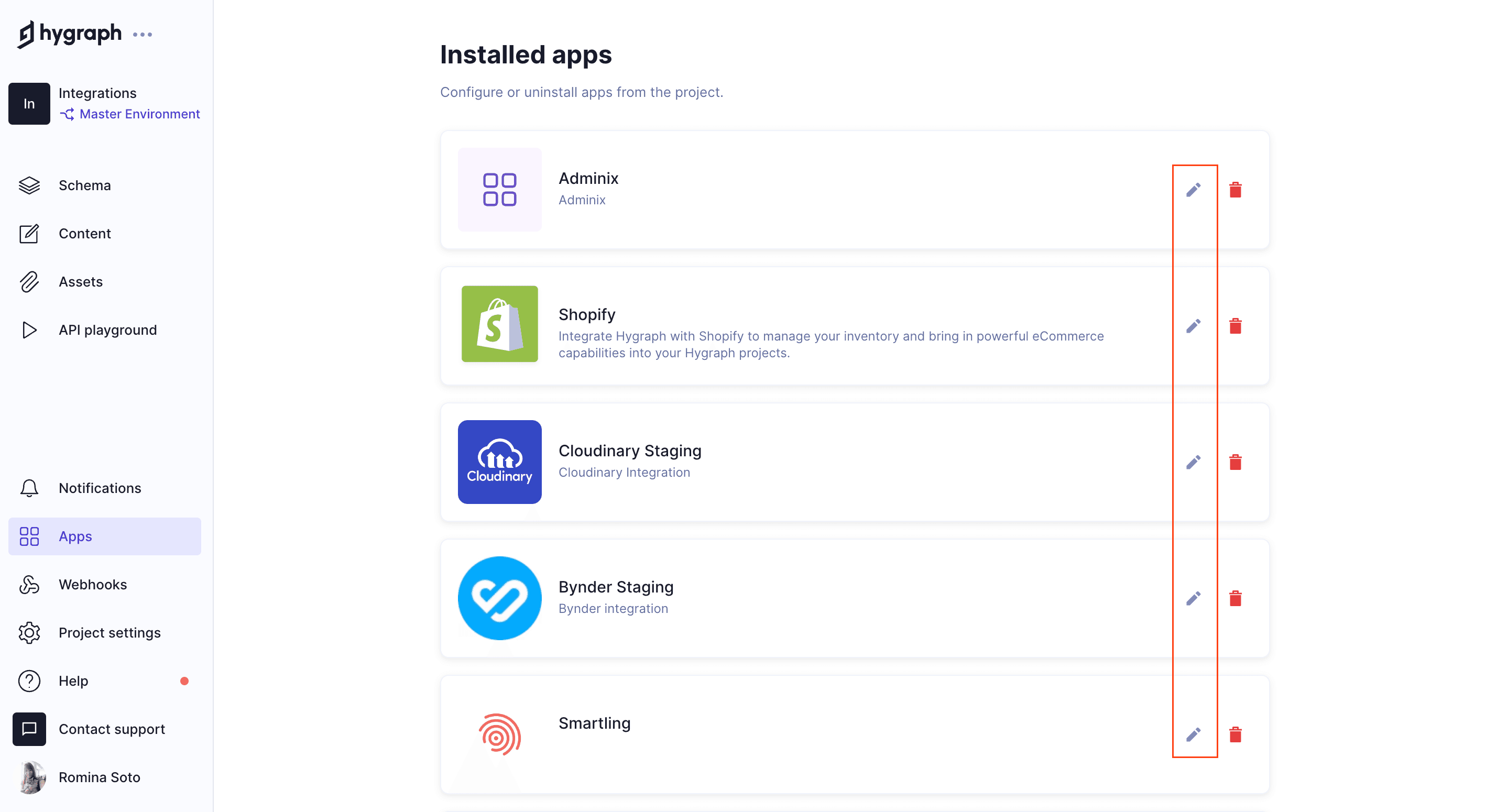This screenshot has width=1486, height=812.
Task: Edit the Cloudinary Staging integration
Action: pos(1194,462)
